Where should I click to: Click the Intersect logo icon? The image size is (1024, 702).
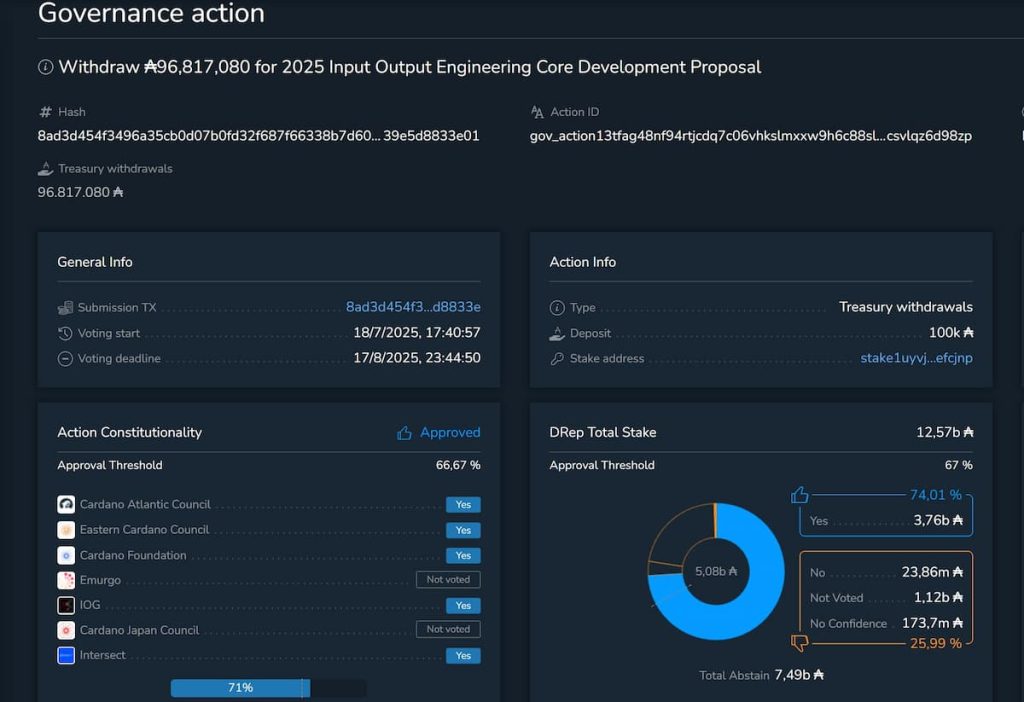coord(66,655)
